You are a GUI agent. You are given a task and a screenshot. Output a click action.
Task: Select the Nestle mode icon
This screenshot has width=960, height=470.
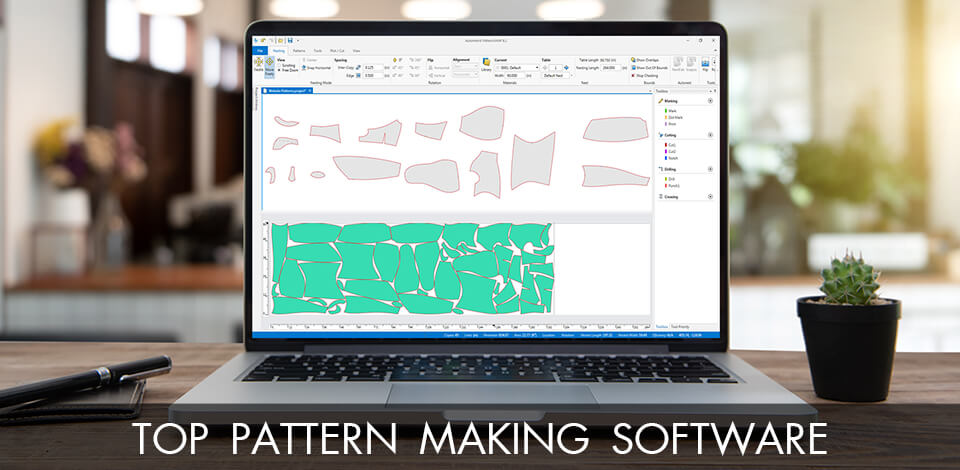[x=258, y=62]
